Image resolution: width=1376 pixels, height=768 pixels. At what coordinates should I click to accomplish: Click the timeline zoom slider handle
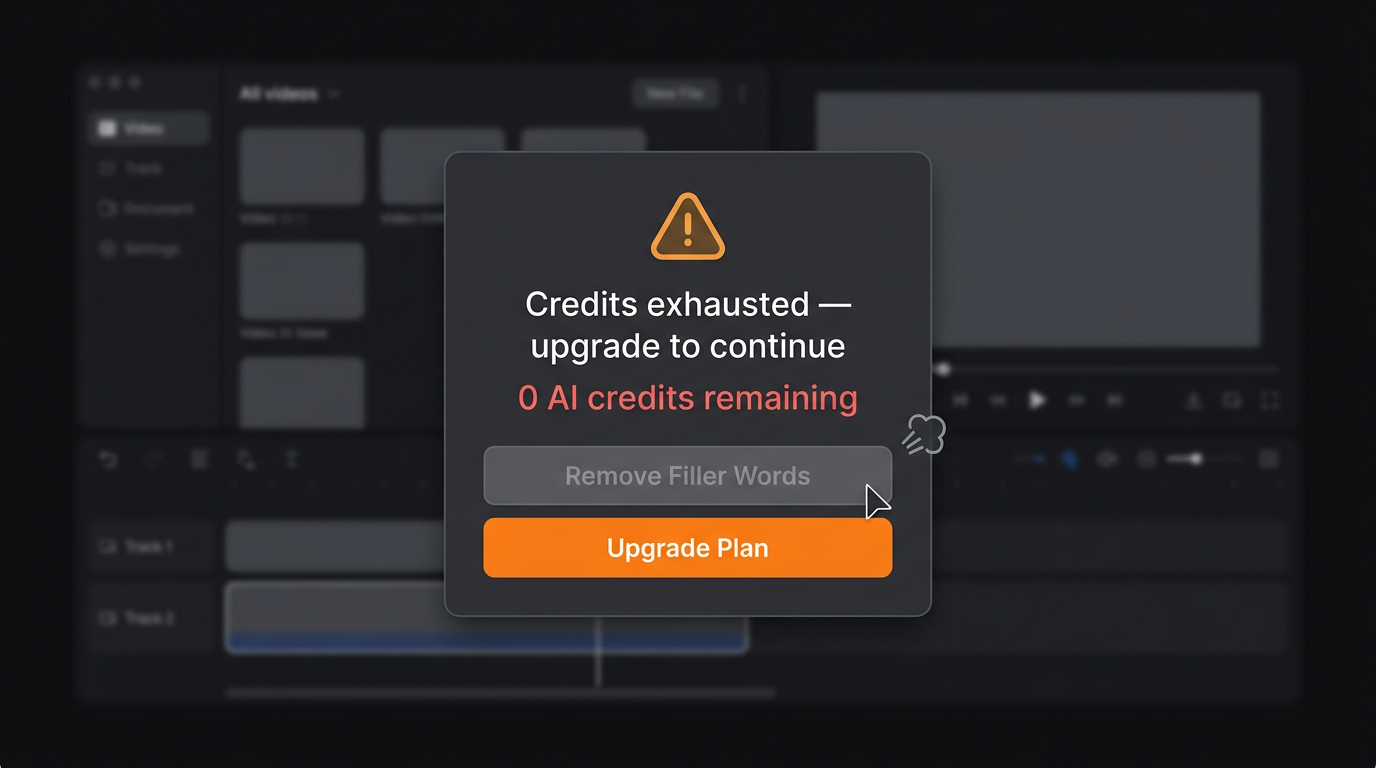click(x=1195, y=459)
